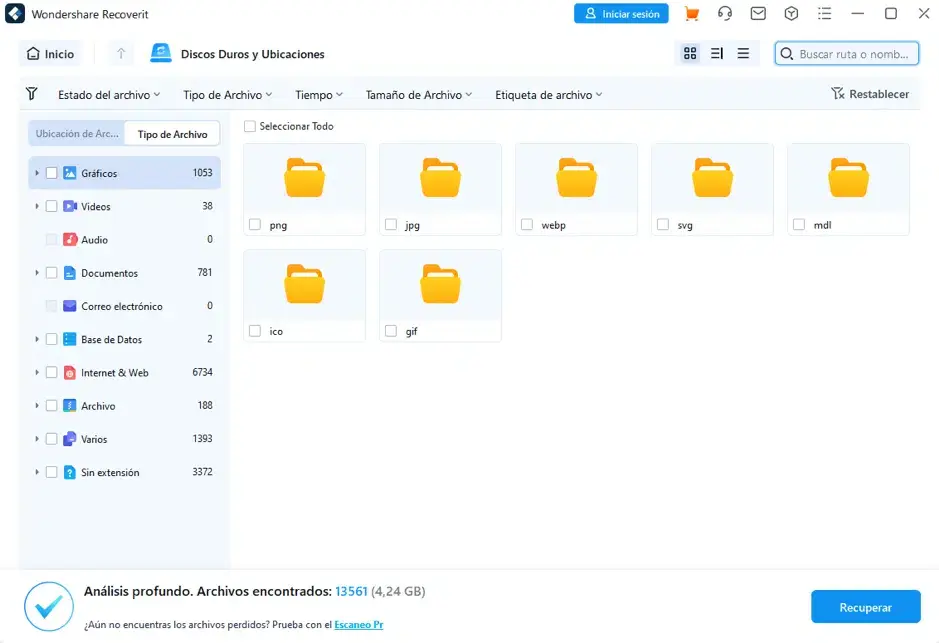Click the Archivo zip icon
The image size is (939, 643).
pos(70,406)
